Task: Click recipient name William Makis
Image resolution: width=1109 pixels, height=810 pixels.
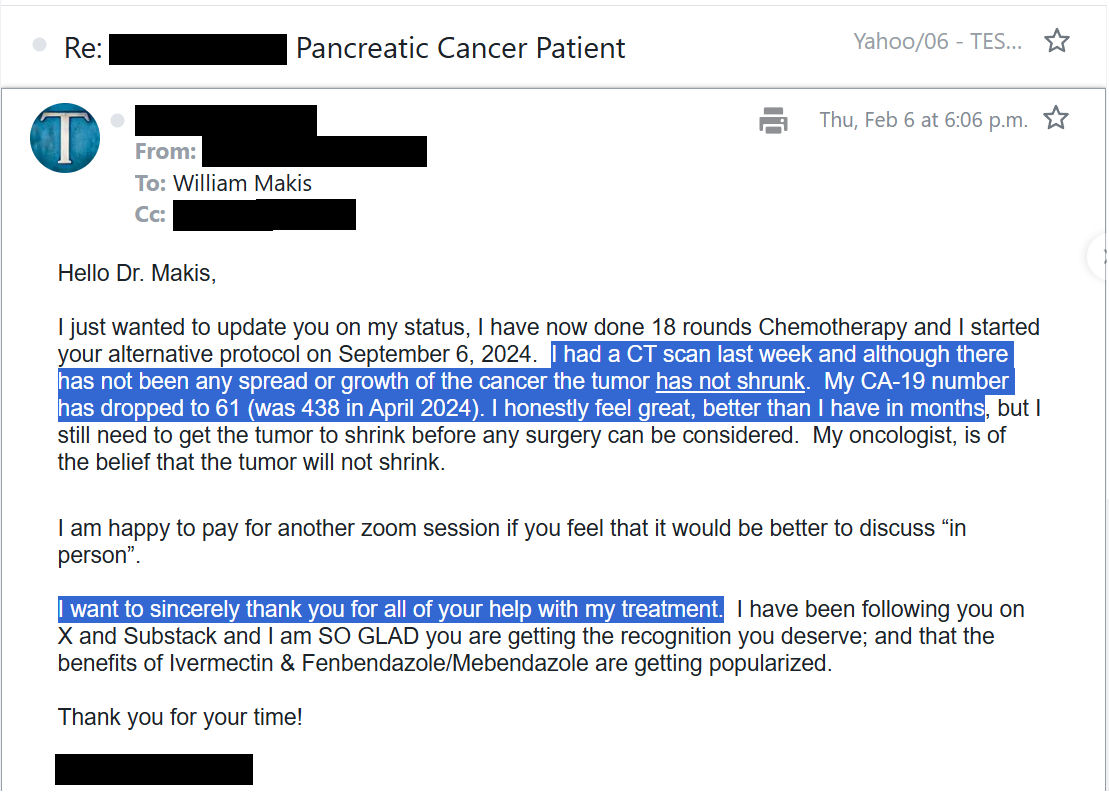Action: tap(243, 183)
